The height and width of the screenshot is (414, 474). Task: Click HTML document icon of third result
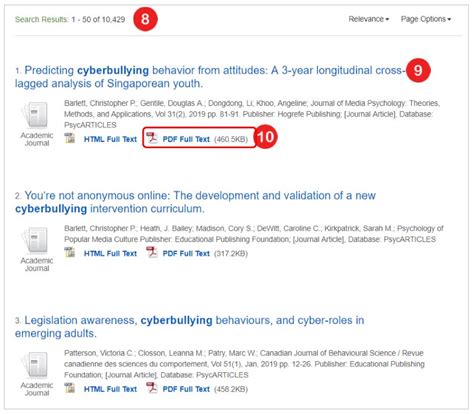(70, 388)
